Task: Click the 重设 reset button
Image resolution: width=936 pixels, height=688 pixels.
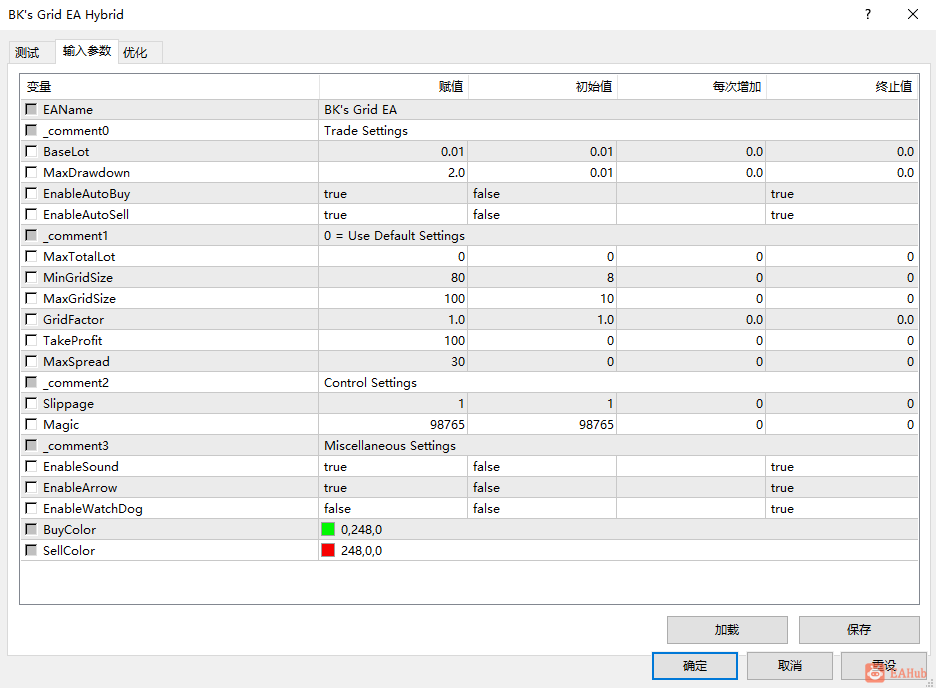Action: coord(883,665)
